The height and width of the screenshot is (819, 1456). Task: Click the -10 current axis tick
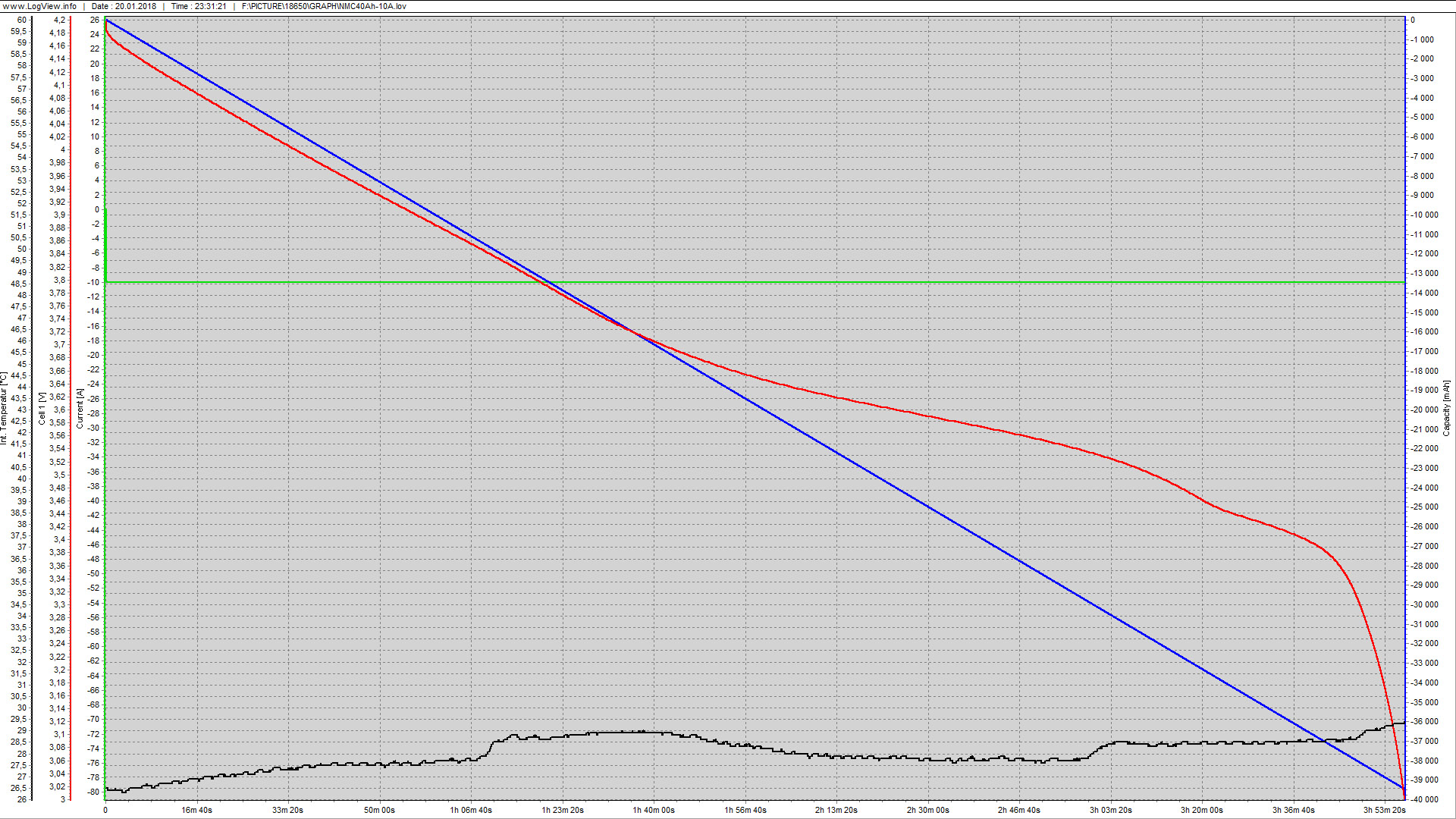click(93, 282)
